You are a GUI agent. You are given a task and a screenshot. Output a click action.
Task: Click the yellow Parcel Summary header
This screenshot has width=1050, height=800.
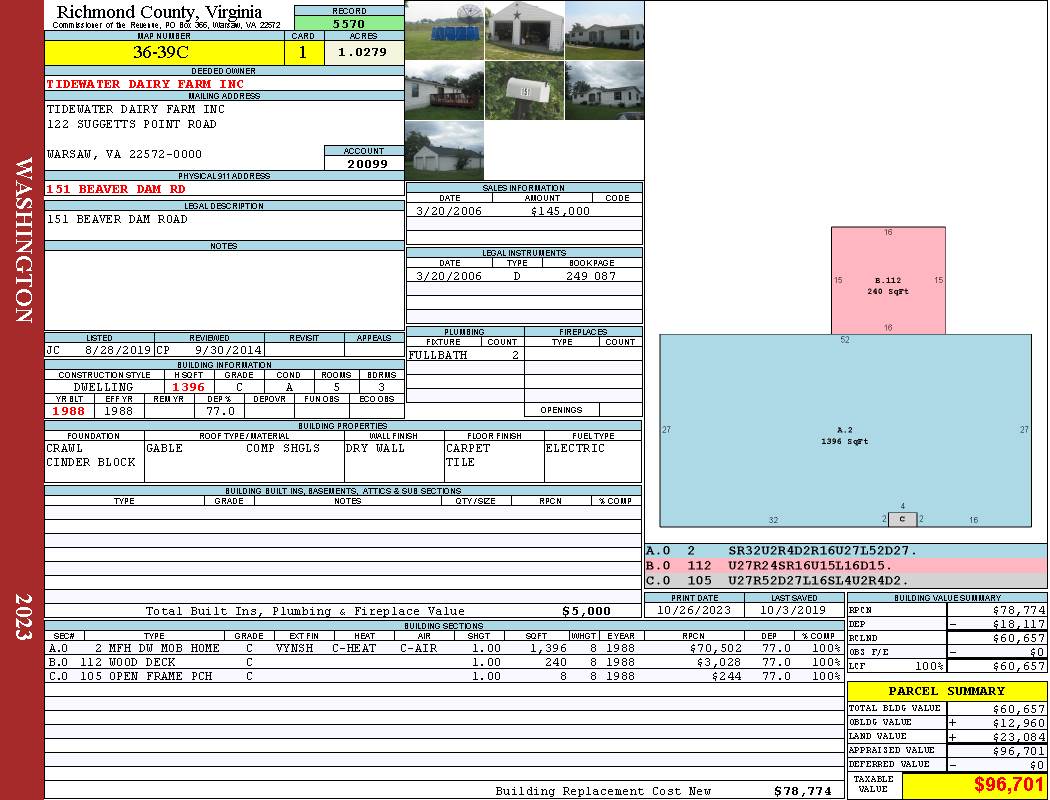tap(947, 691)
